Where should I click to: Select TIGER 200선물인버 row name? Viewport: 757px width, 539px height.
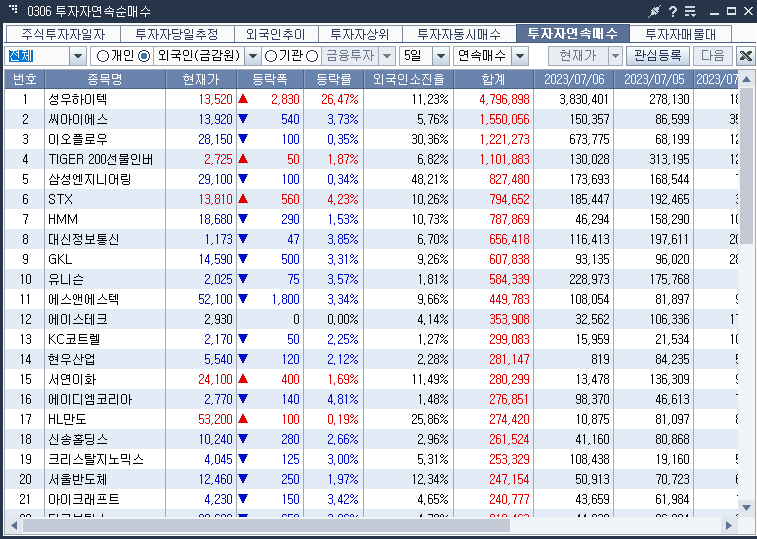100,159
